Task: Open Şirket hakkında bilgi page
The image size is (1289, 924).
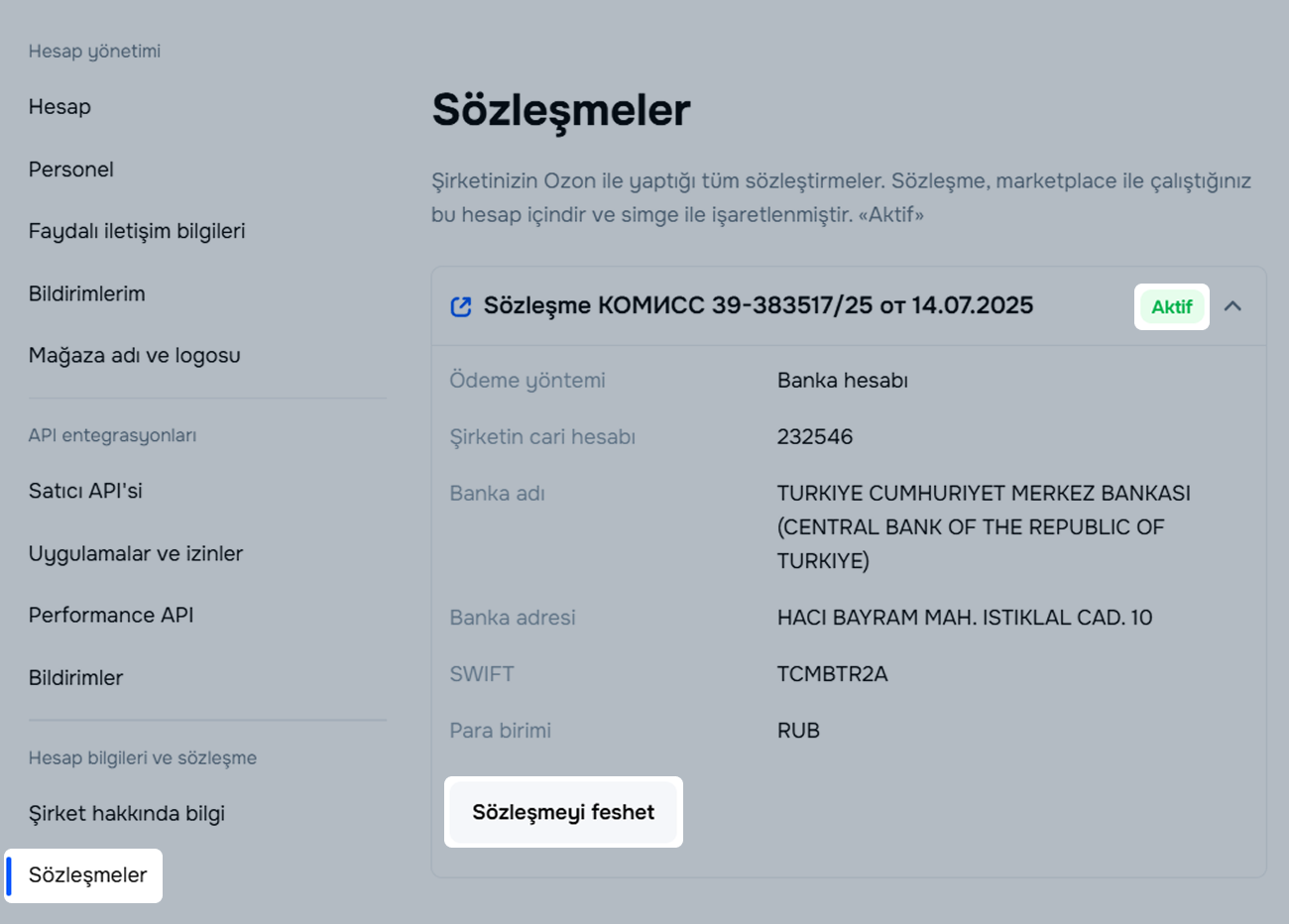Action: pos(127,813)
